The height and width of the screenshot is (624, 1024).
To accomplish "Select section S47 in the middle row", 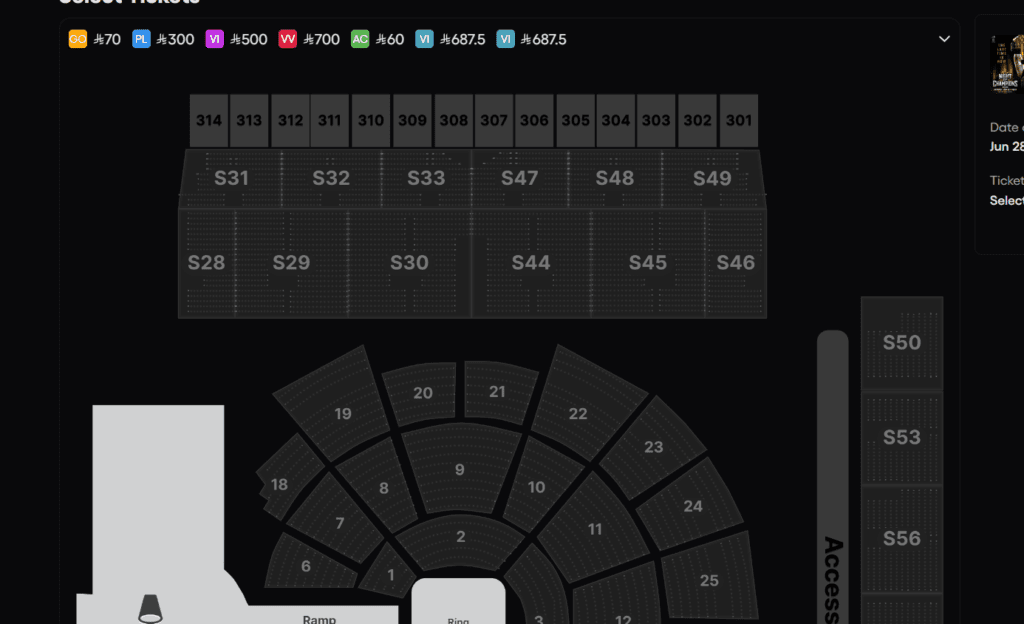I will [519, 178].
